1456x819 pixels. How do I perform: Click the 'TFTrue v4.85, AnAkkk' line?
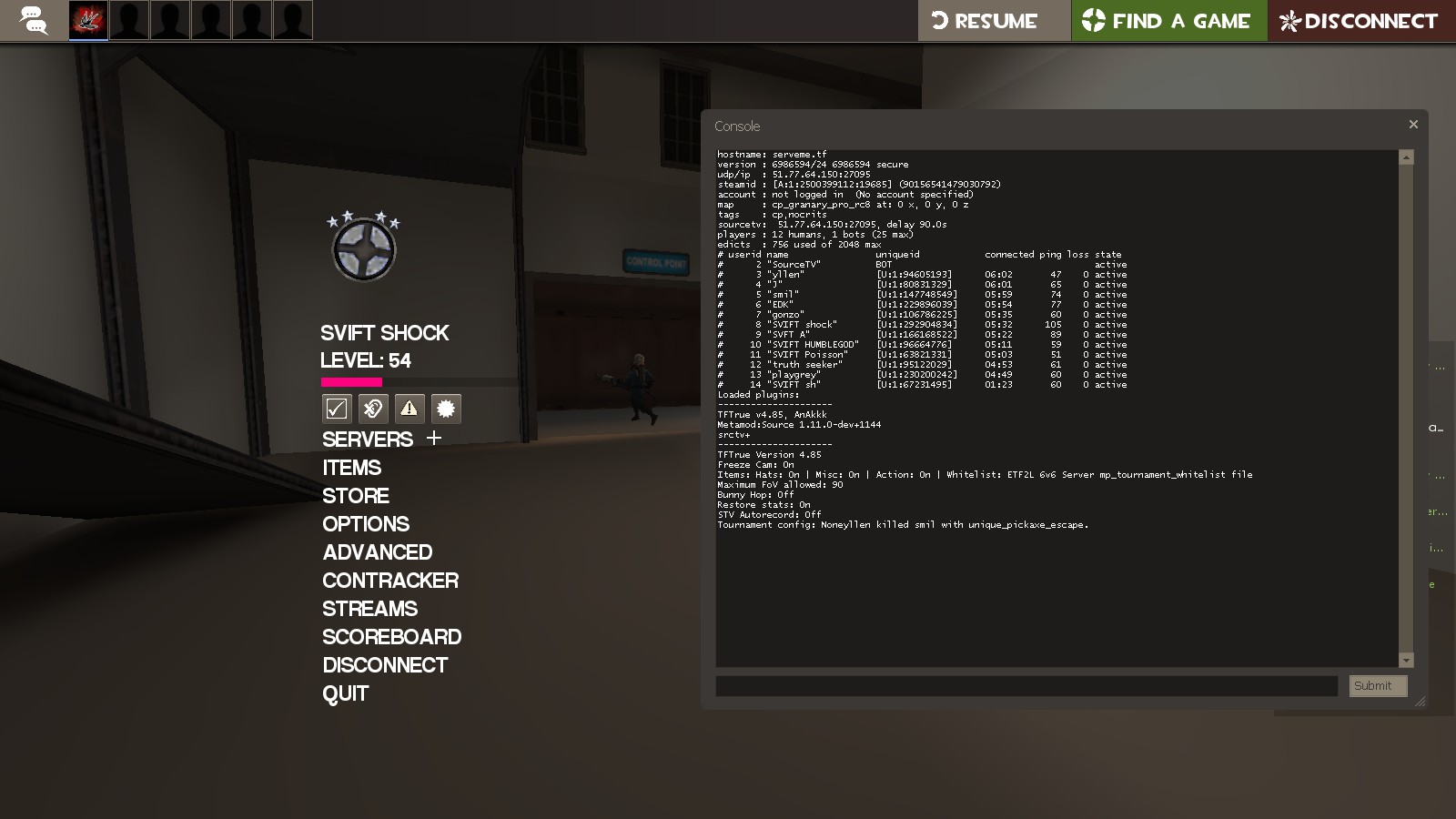point(772,415)
